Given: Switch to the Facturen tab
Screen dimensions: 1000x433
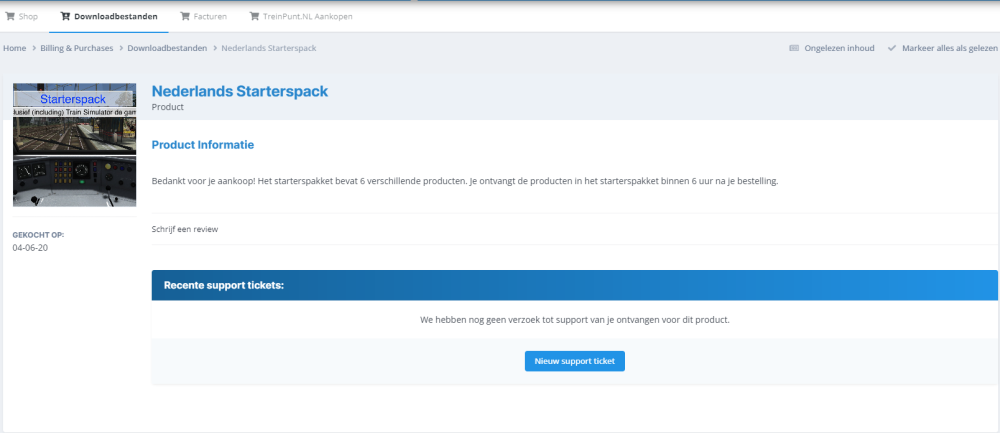Looking at the screenshot, I should (210, 16).
